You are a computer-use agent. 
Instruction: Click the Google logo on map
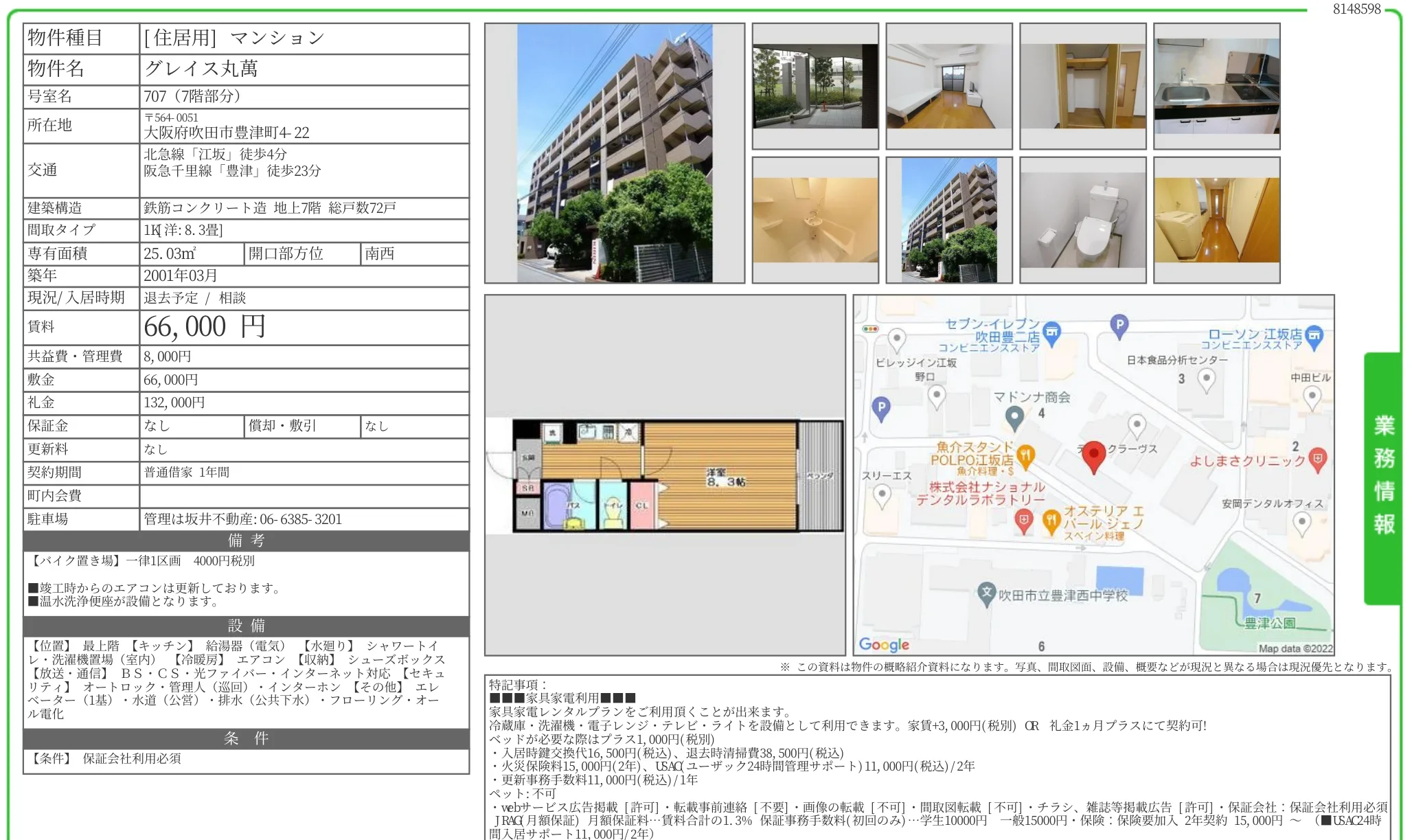(884, 644)
